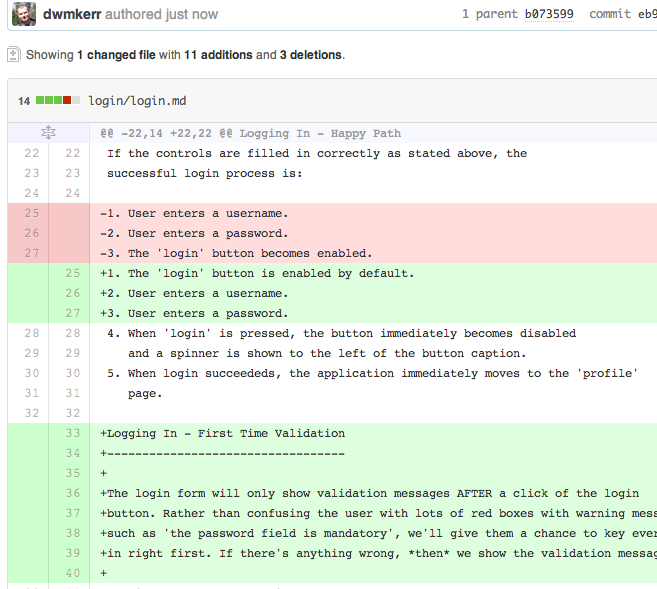Open parent commit b073599

pos(549,14)
